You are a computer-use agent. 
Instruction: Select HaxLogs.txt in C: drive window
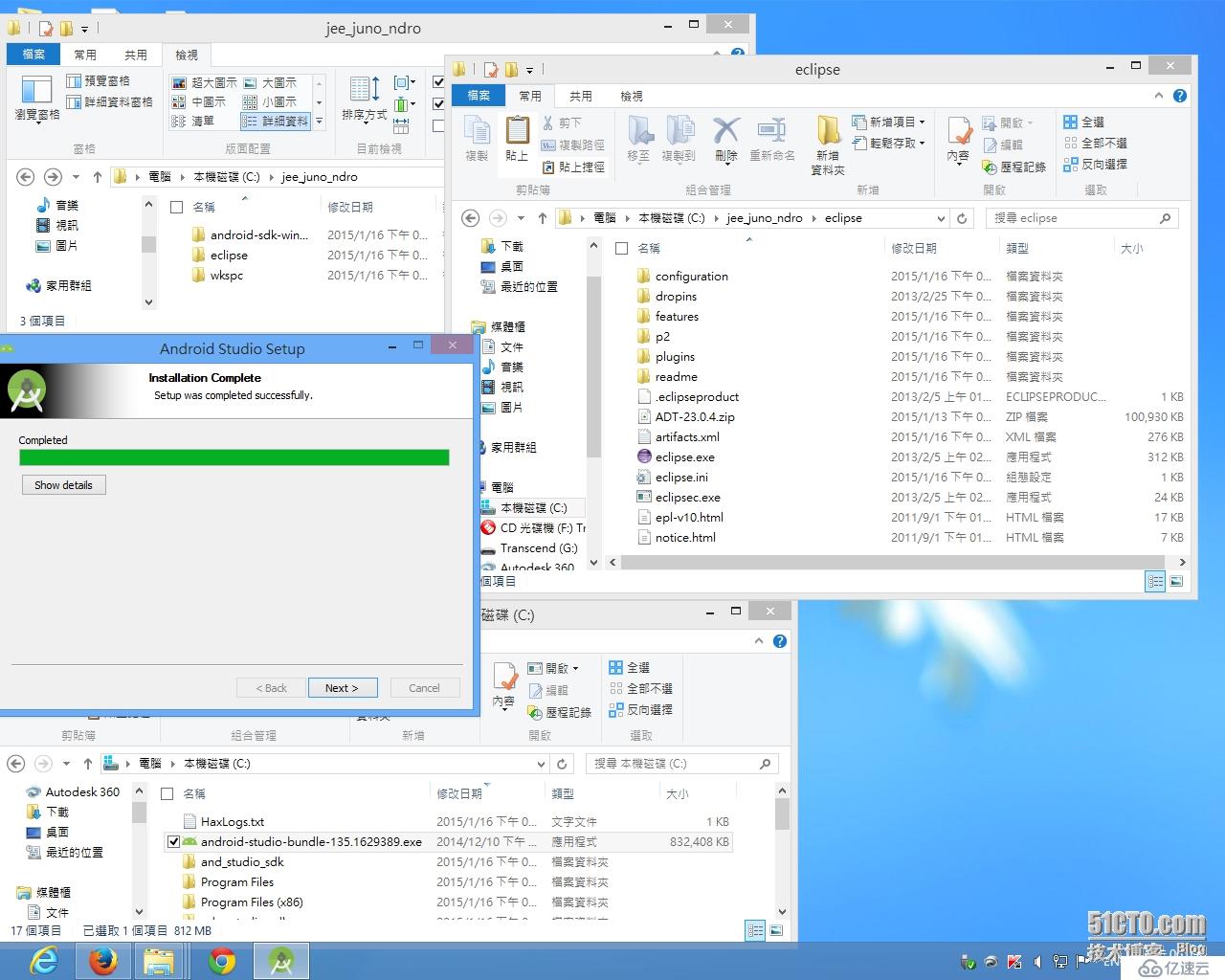click(233, 821)
